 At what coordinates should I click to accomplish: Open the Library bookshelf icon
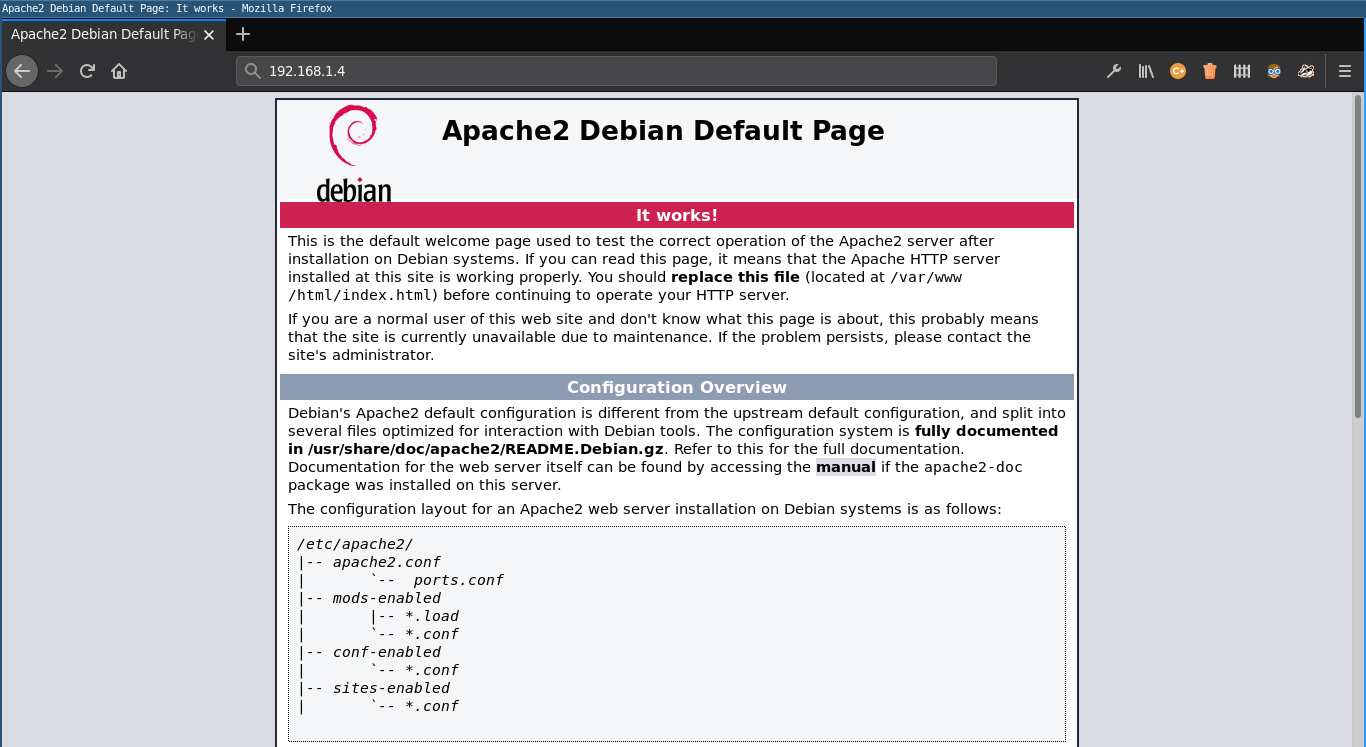[1146, 71]
